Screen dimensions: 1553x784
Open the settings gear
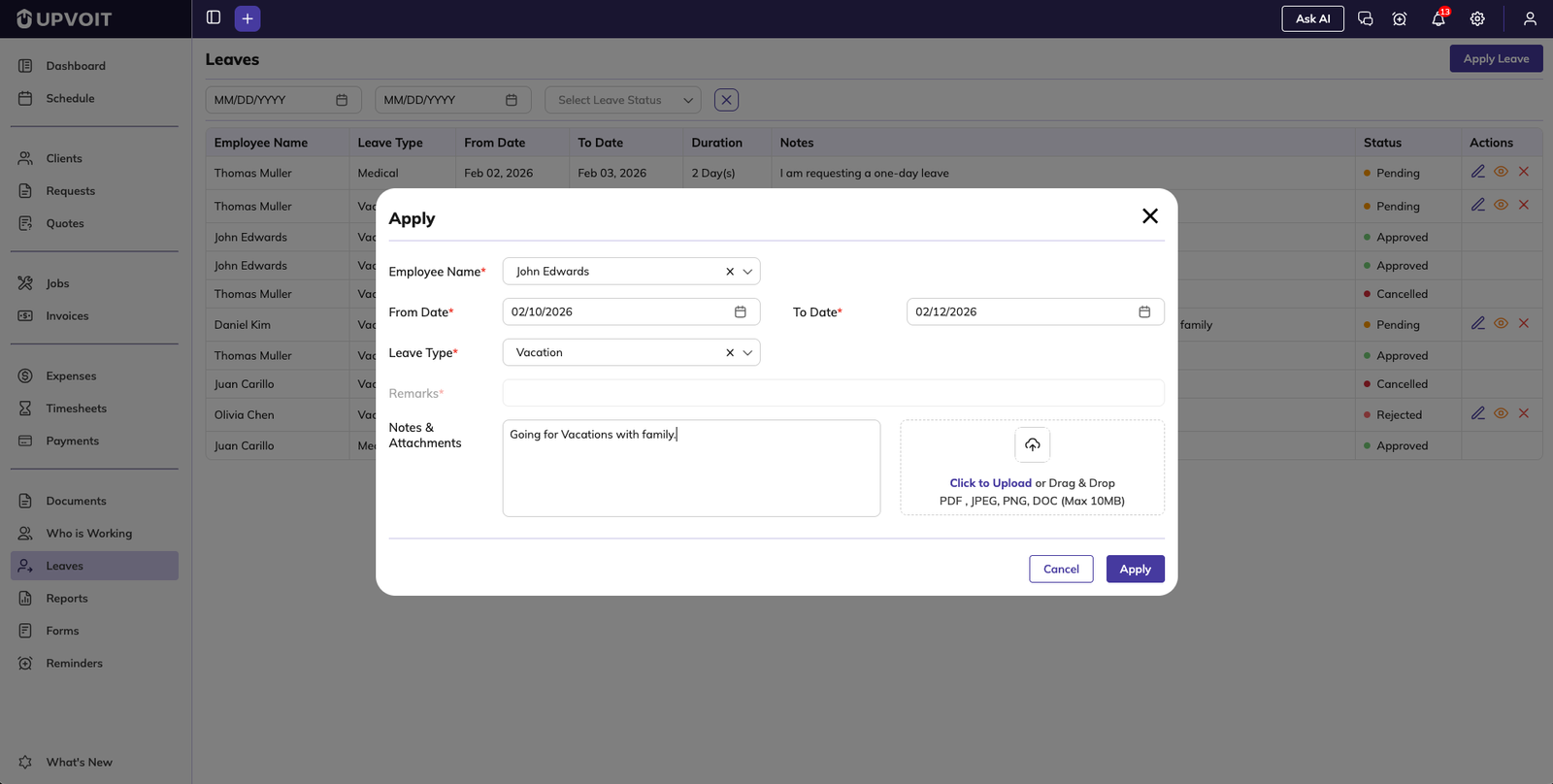tap(1477, 18)
